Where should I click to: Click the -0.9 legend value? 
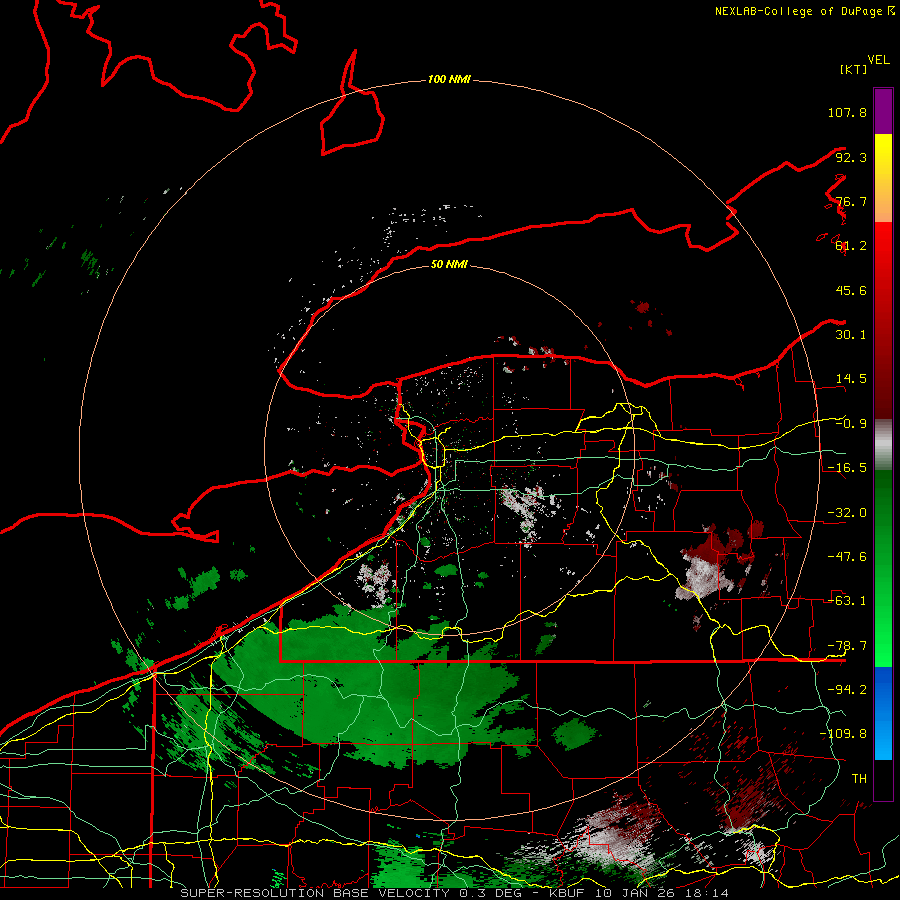(x=851, y=424)
